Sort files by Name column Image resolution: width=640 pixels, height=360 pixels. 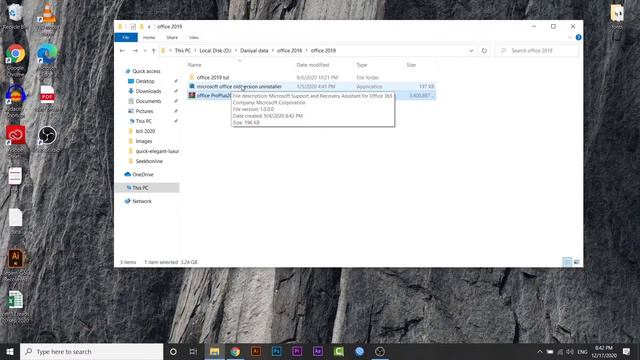pyautogui.click(x=195, y=65)
